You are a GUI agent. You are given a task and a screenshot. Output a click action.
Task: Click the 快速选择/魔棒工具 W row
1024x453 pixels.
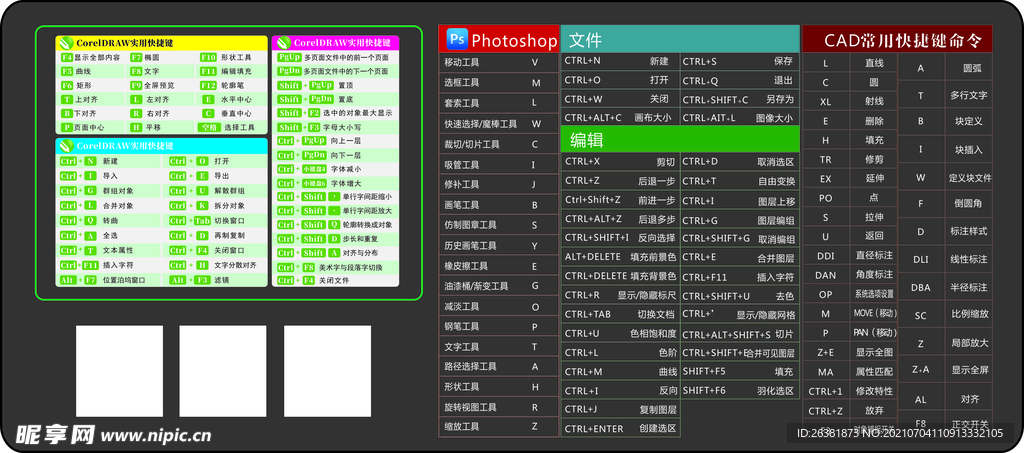point(499,123)
